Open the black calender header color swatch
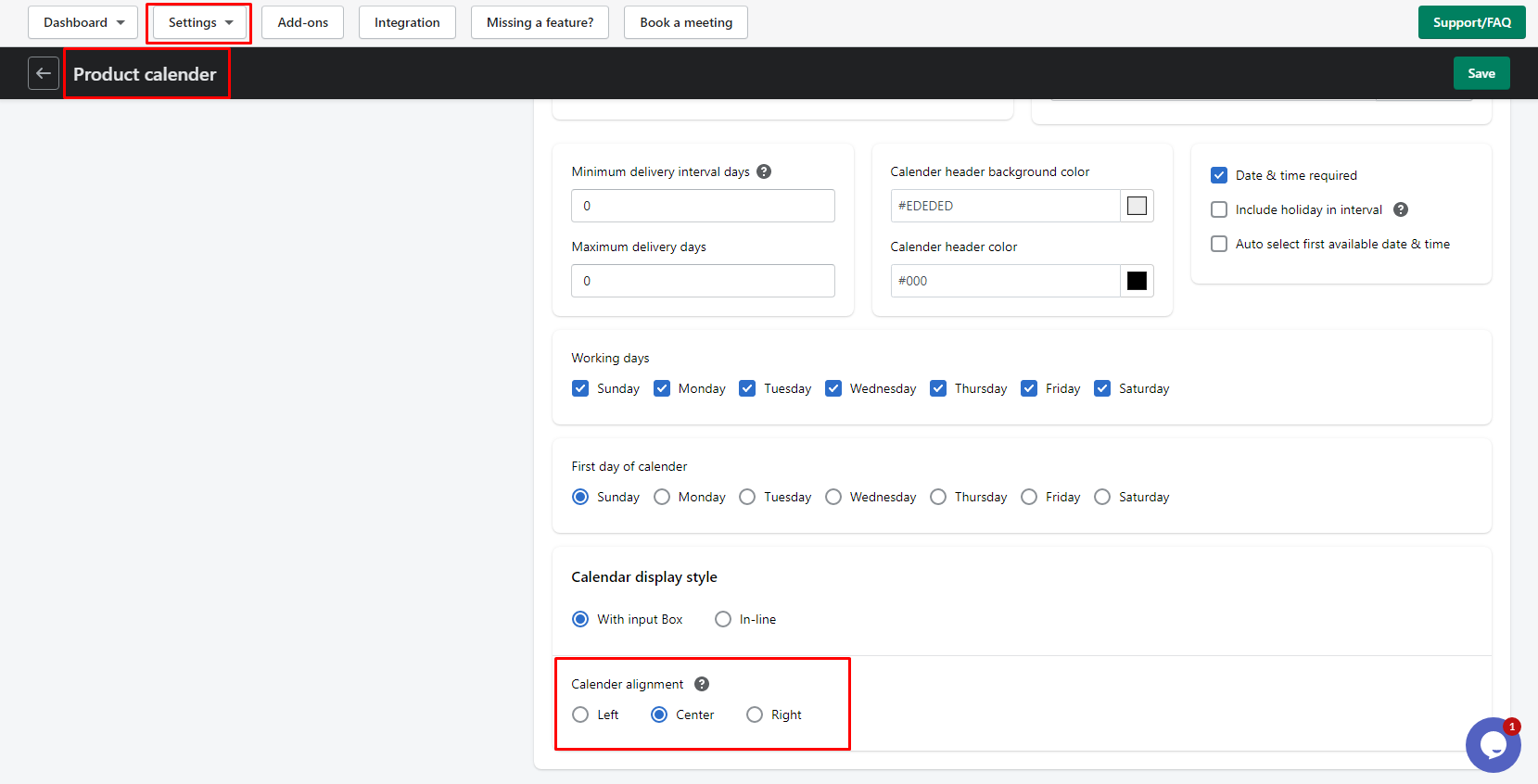The image size is (1538, 784). [1137, 281]
